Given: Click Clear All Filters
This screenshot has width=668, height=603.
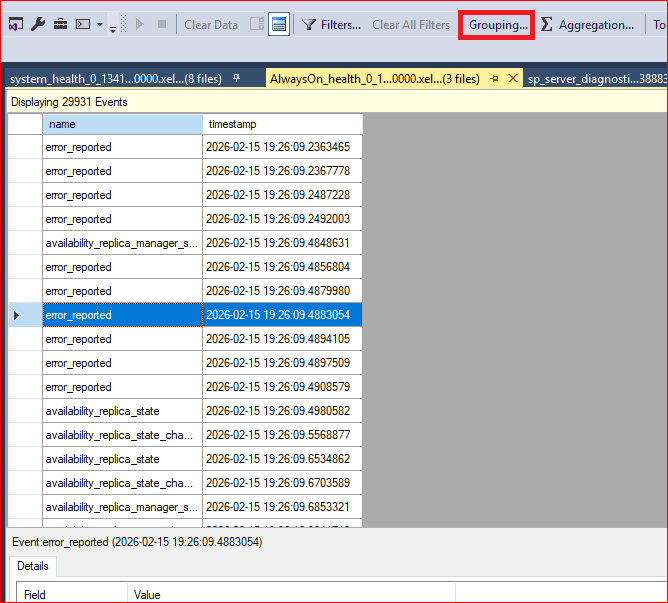Looking at the screenshot, I should [411, 24].
